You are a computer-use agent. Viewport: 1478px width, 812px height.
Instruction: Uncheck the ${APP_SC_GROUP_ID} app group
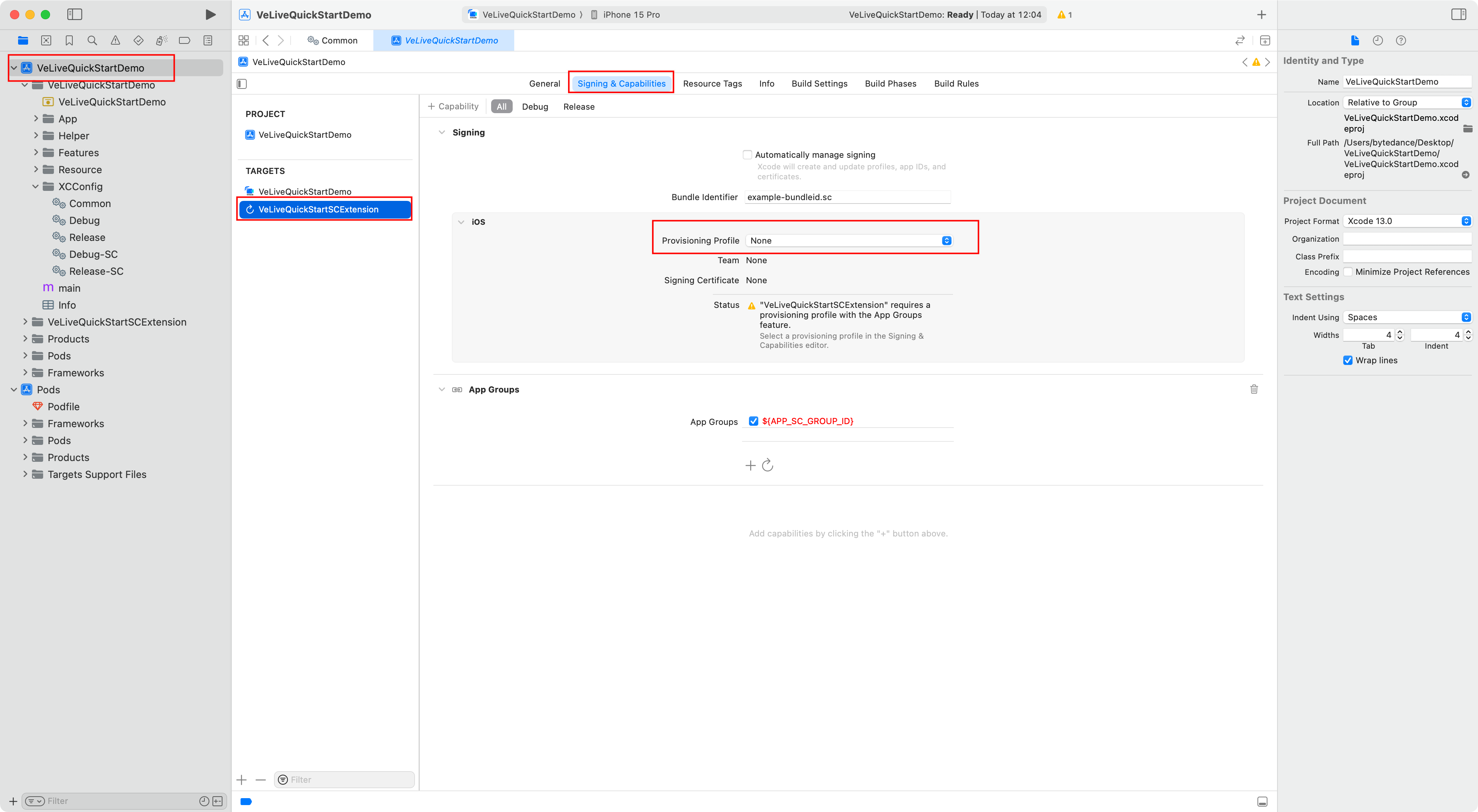pos(753,421)
